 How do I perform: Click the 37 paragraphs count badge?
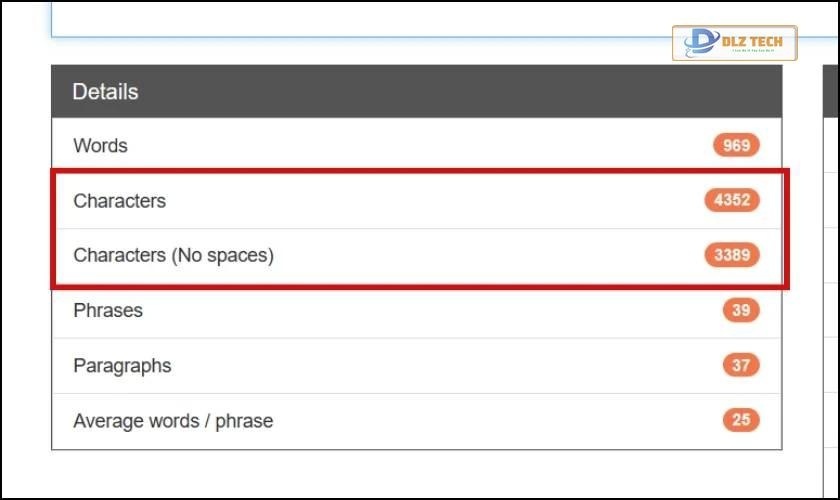pyautogui.click(x=740, y=365)
